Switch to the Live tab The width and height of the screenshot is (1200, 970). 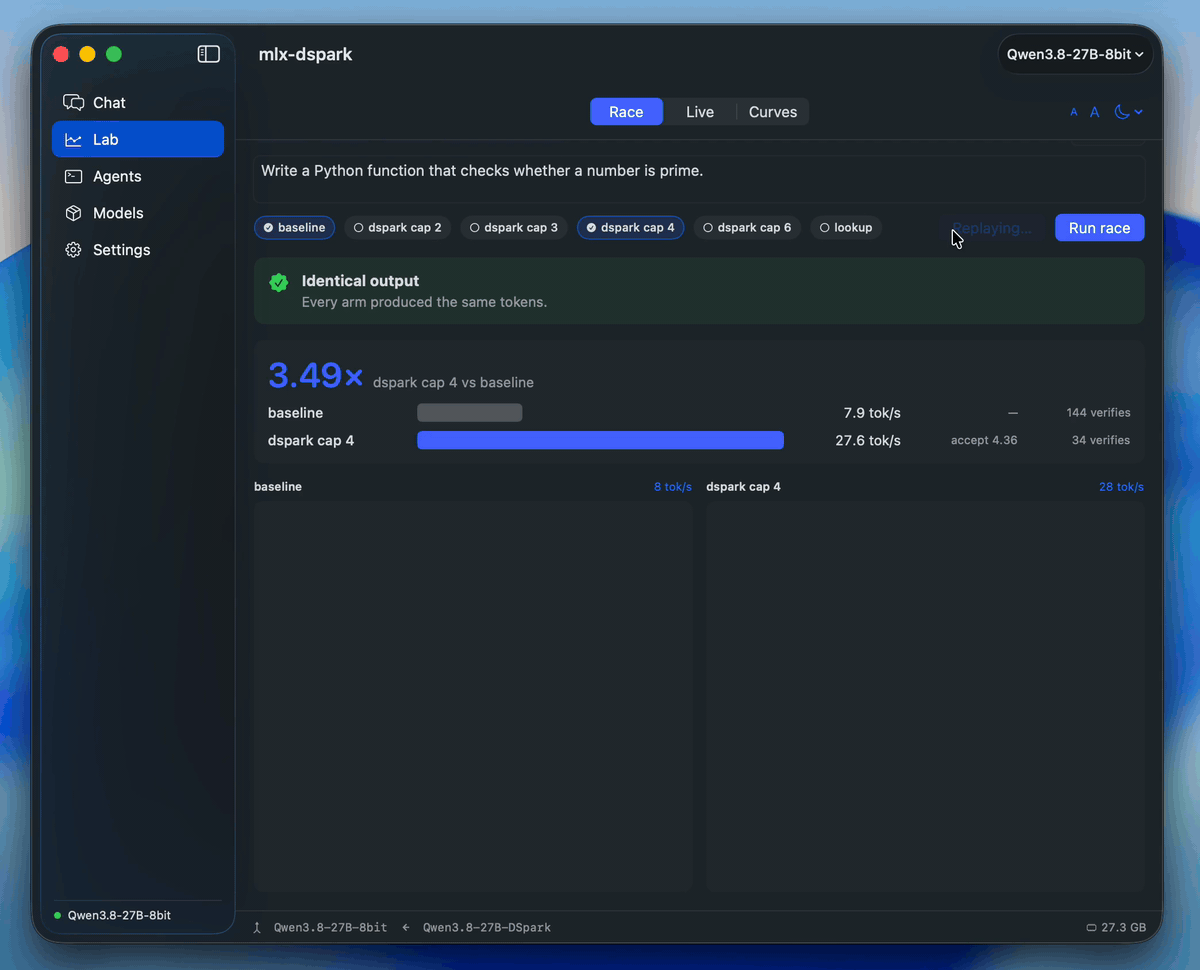700,112
